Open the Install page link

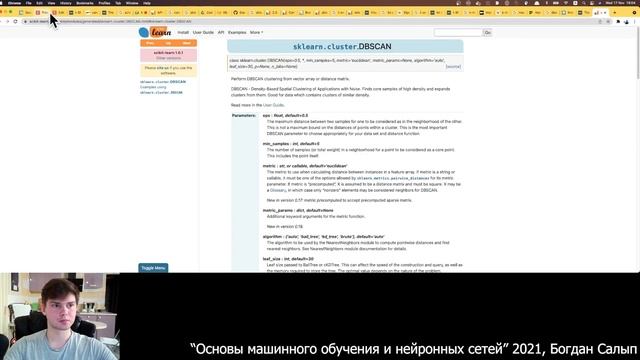tap(183, 32)
